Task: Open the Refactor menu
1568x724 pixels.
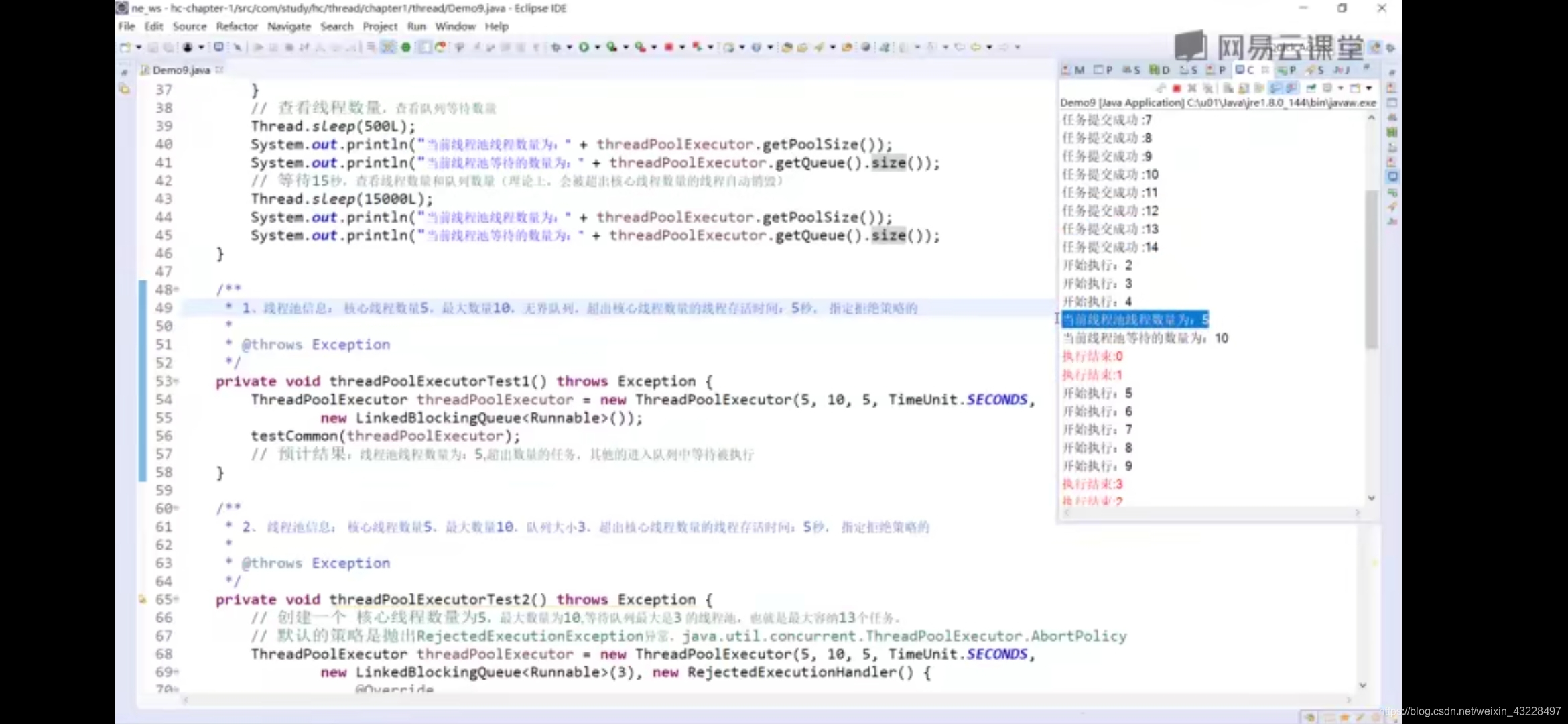Action: click(237, 26)
